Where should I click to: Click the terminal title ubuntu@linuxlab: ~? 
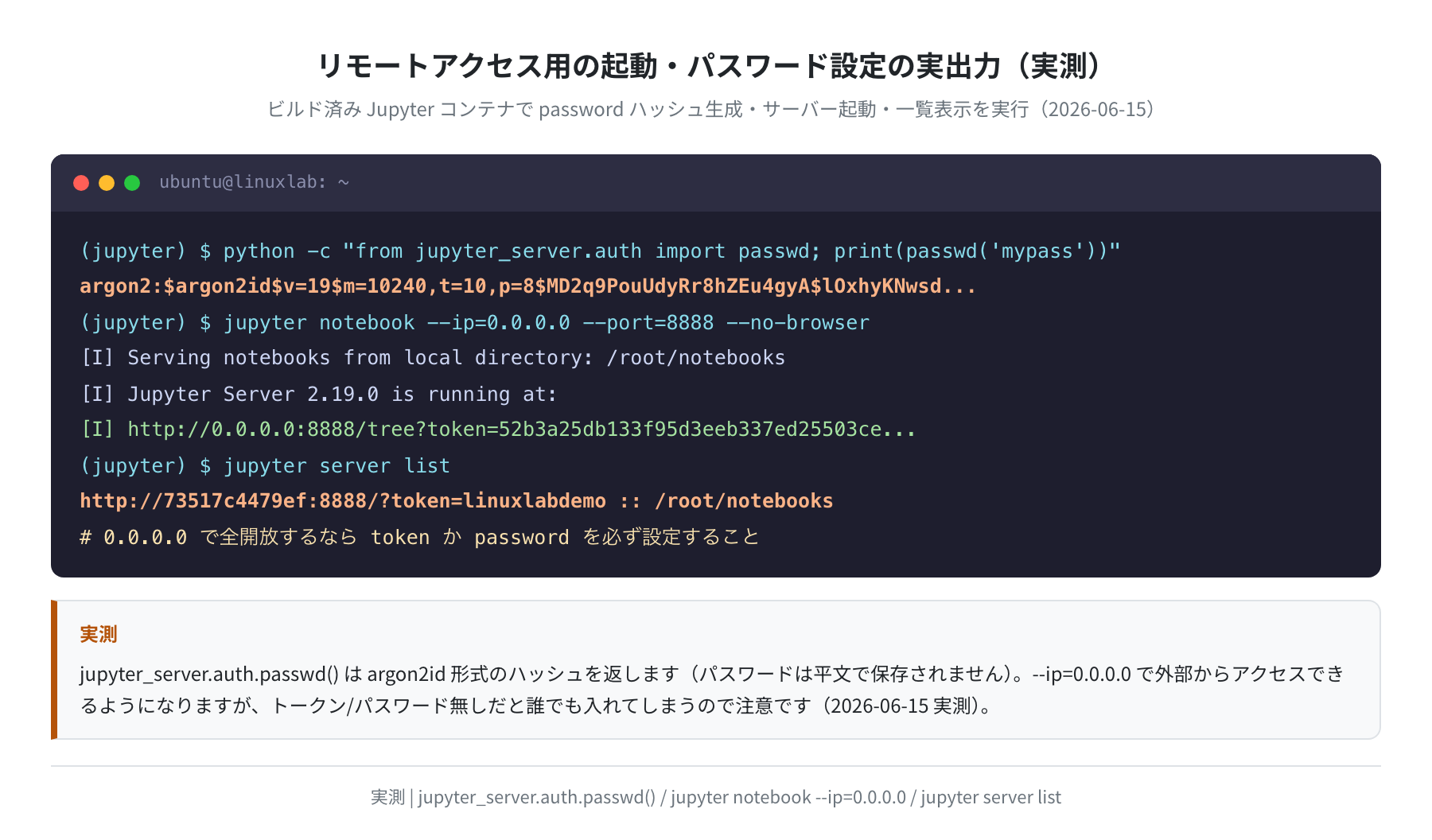coord(255,182)
